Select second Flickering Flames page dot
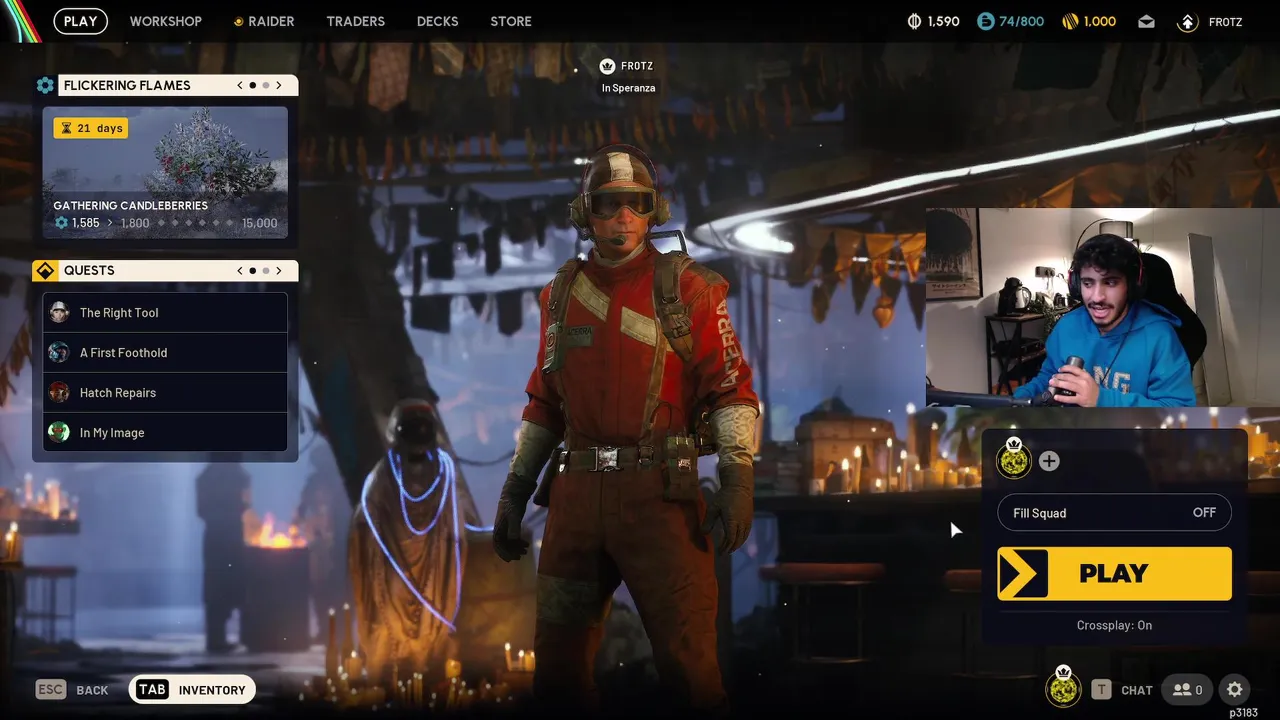 pyautogui.click(x=265, y=85)
